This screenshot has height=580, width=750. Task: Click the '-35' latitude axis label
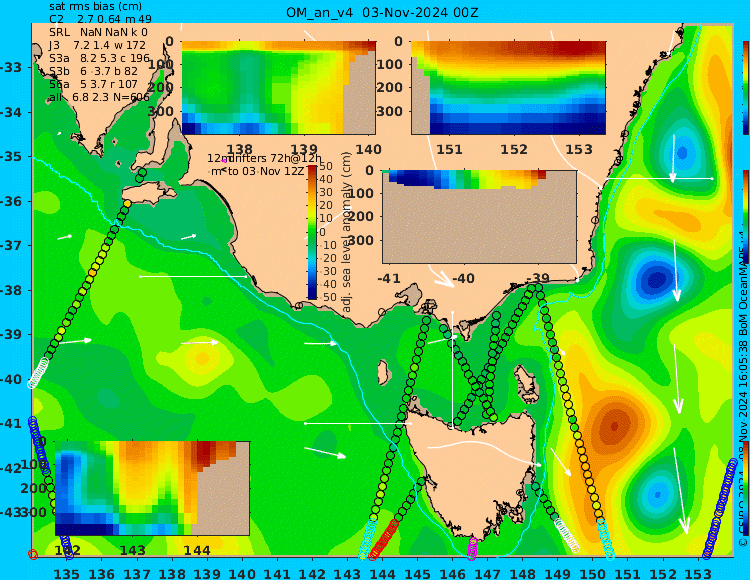11,157
